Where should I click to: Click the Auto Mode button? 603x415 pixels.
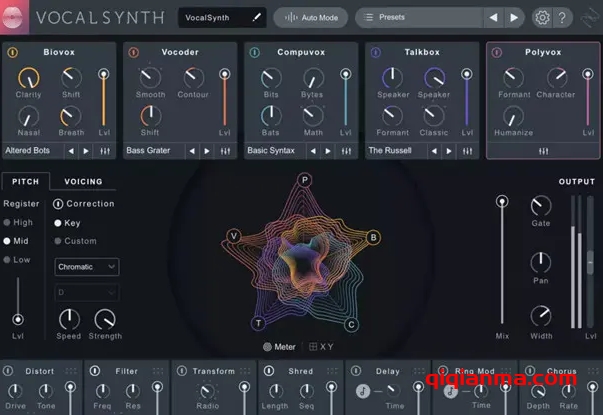(x=310, y=17)
